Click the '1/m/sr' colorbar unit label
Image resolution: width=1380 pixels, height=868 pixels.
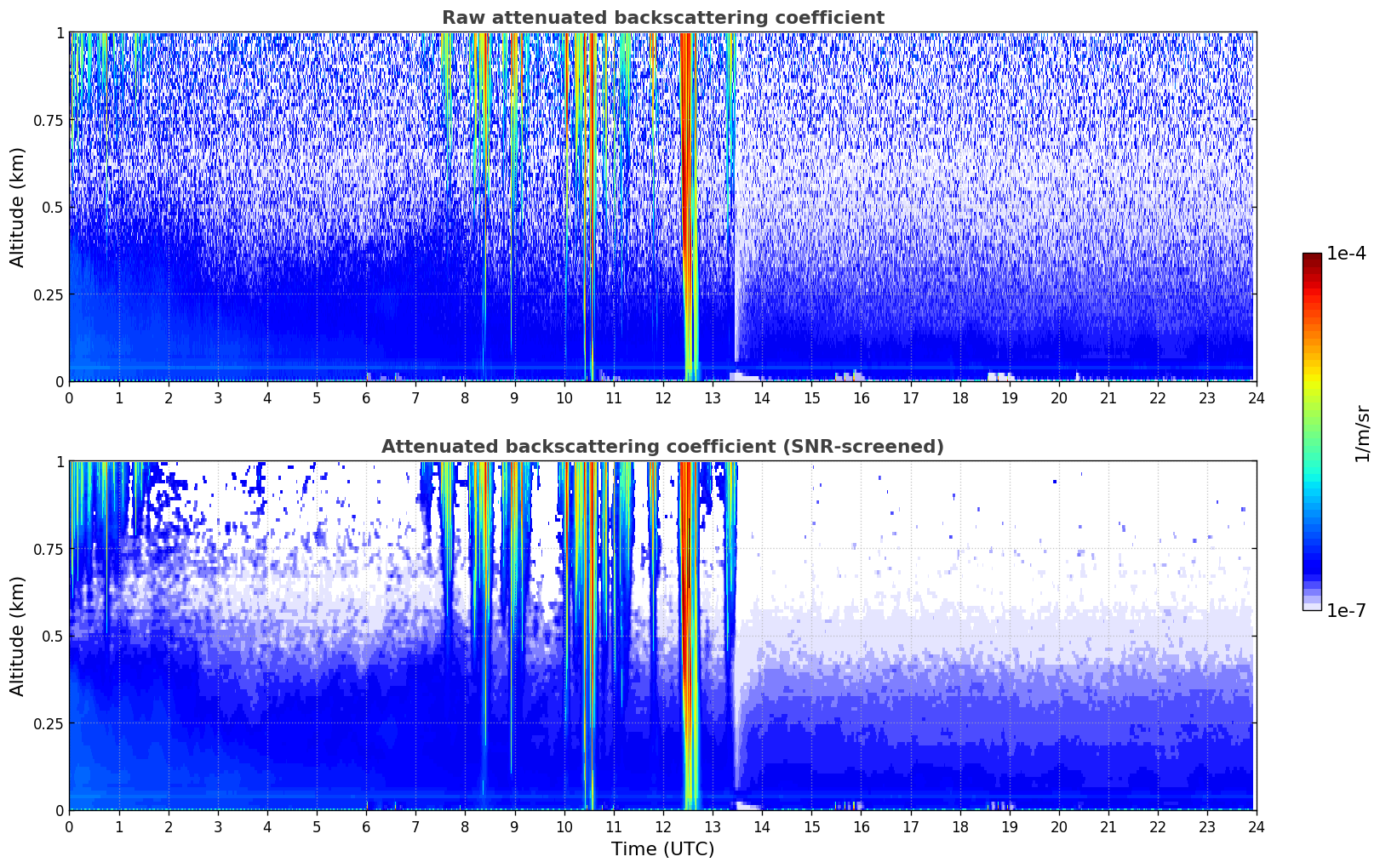tap(1362, 433)
